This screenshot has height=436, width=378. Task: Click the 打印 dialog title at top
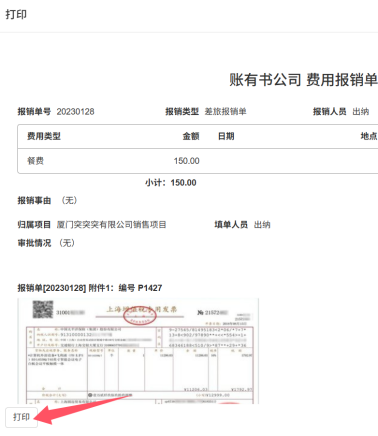16,14
